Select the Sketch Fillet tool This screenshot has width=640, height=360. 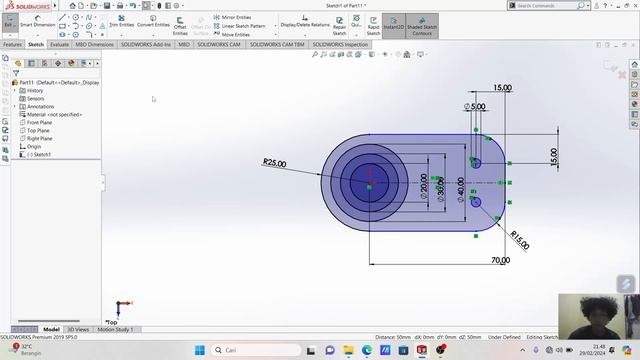click(89, 35)
